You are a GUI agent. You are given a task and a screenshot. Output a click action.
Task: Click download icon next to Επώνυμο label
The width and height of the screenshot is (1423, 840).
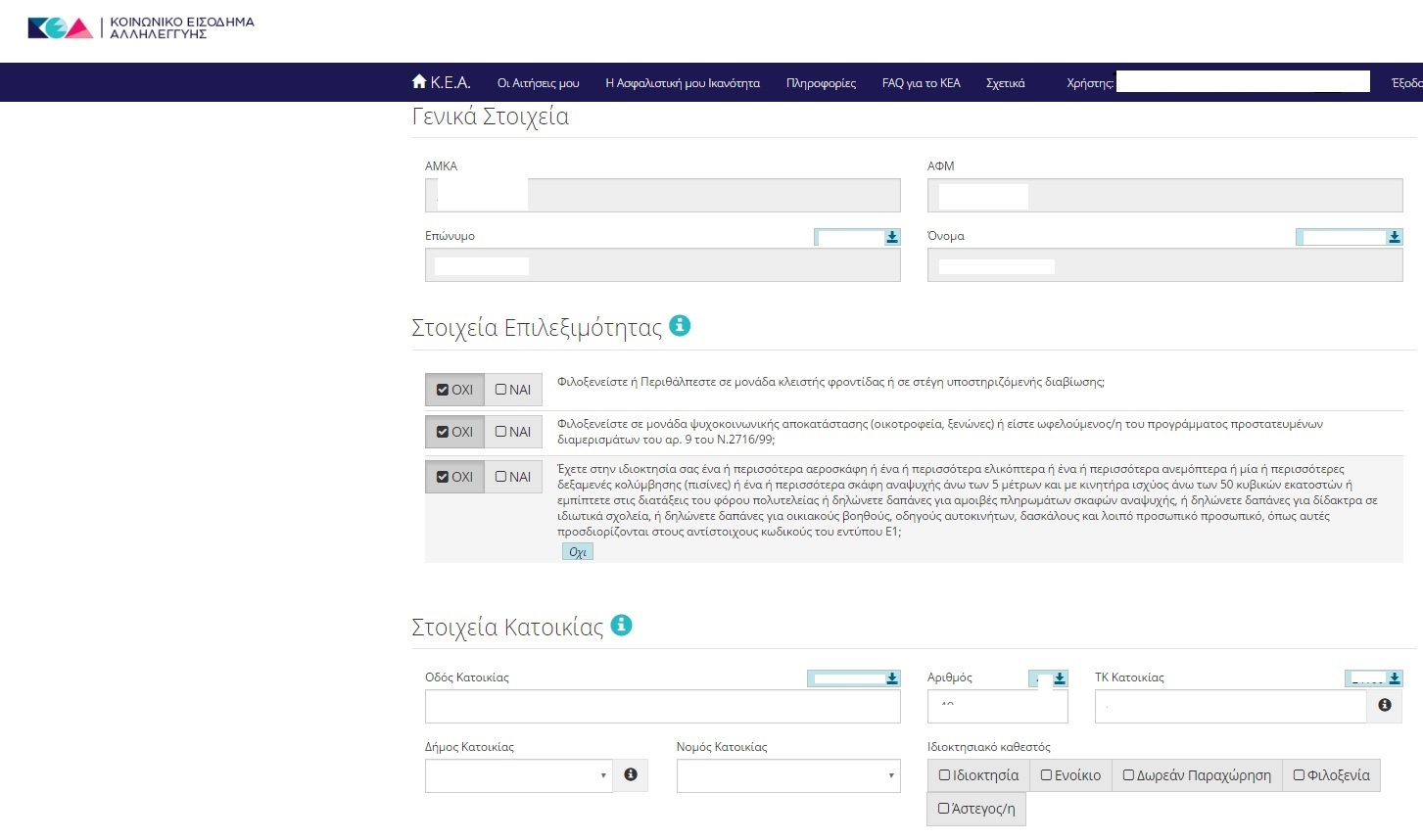[x=891, y=237]
